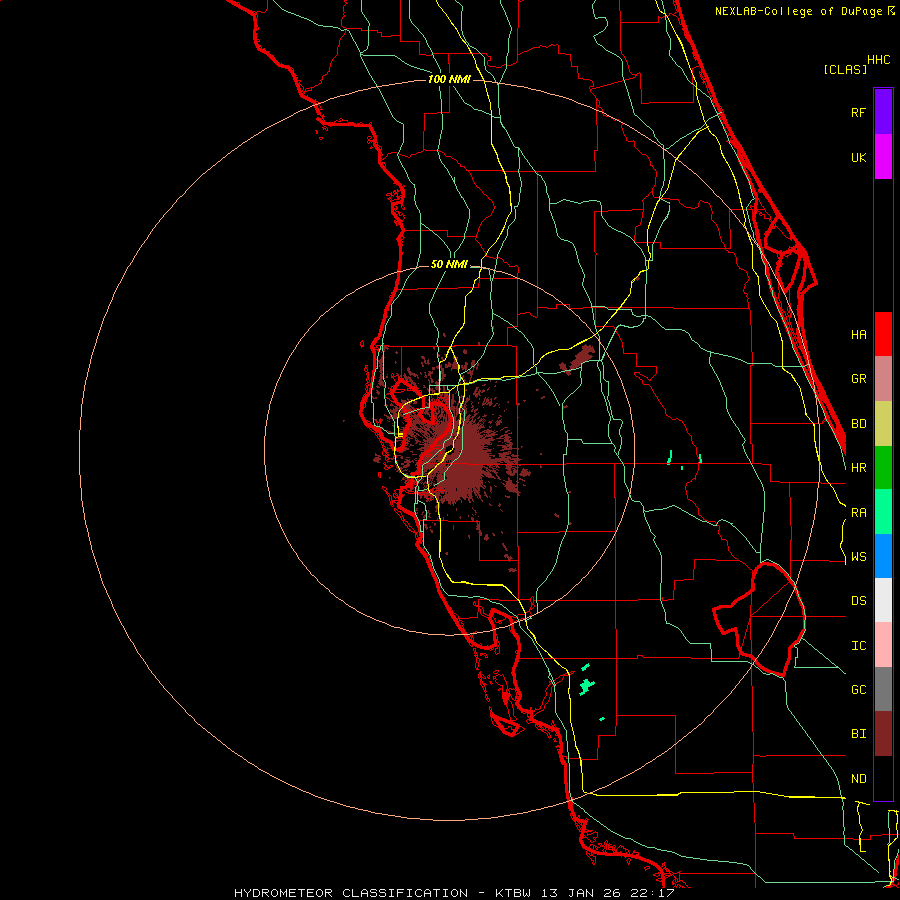Click the [CLAS] units label
Viewport: 900px width, 900px height.
tap(845, 69)
